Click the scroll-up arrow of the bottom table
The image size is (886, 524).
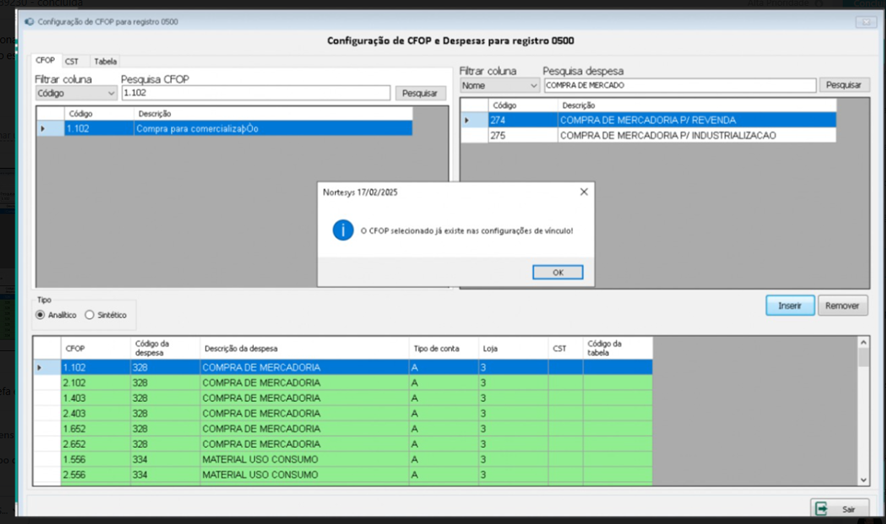864,343
